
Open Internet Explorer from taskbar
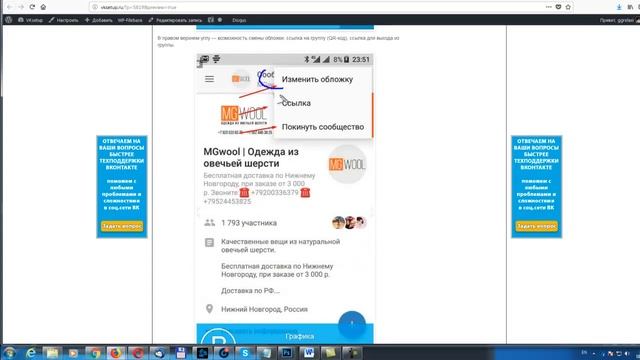tap(31, 353)
